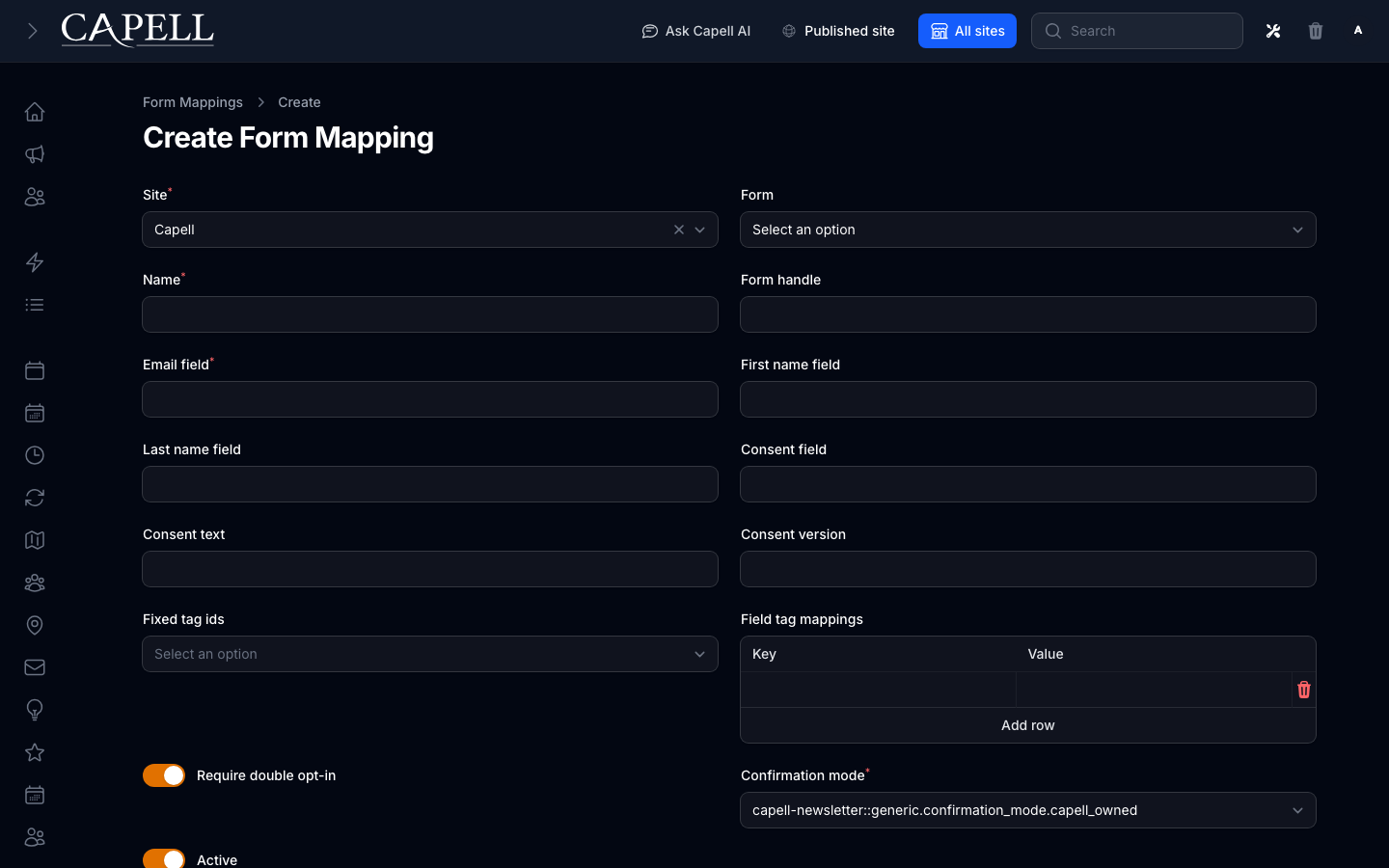Go to Form Mappings breadcrumb

(x=193, y=102)
